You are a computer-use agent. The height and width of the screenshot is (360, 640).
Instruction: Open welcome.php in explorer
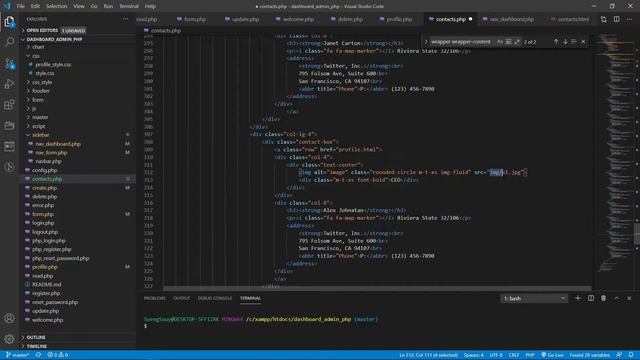tap(47, 320)
